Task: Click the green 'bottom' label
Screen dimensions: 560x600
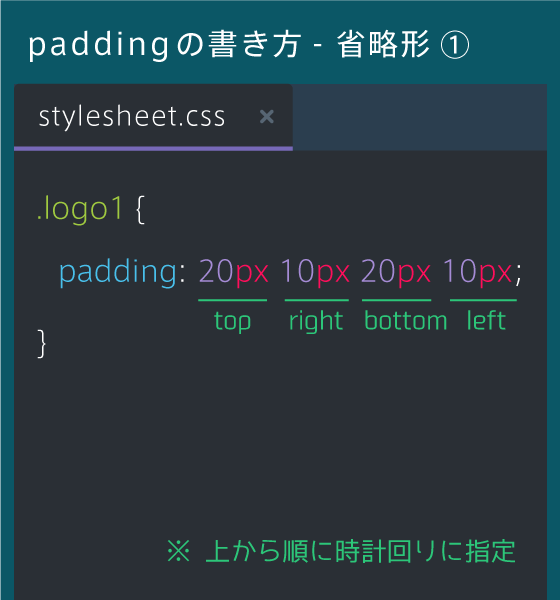Action: 406,321
